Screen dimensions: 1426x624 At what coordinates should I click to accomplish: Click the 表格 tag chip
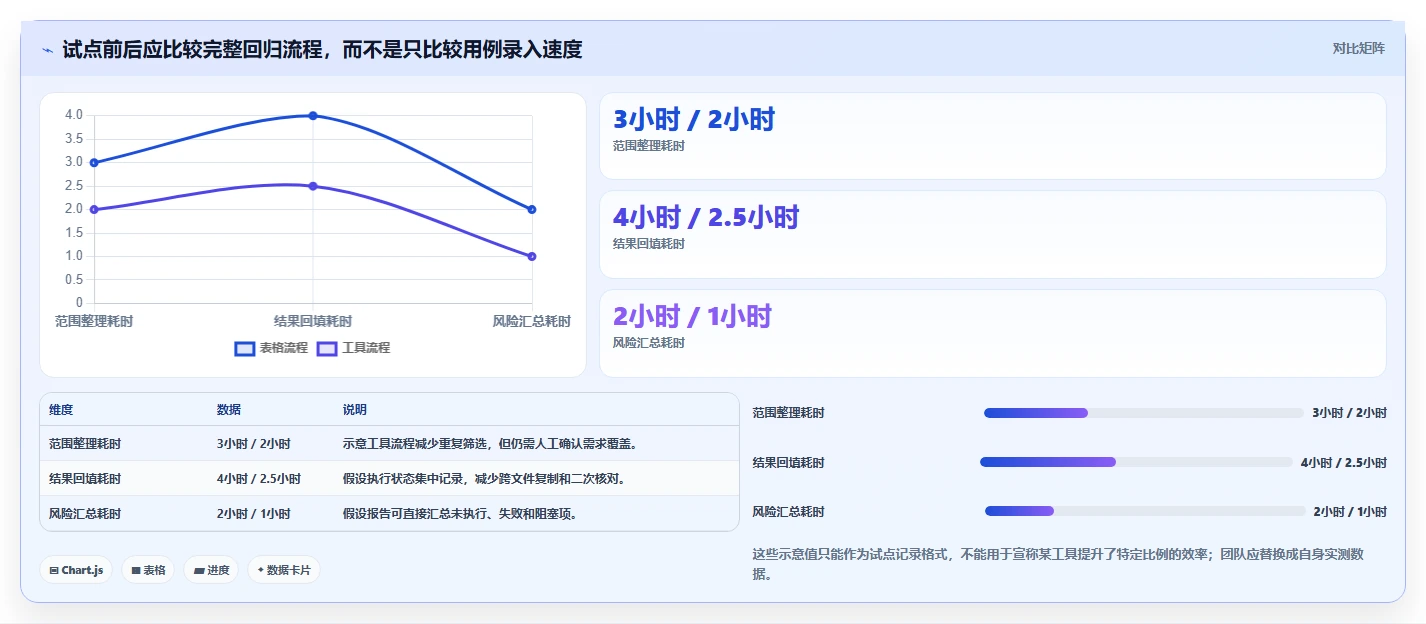[148, 570]
